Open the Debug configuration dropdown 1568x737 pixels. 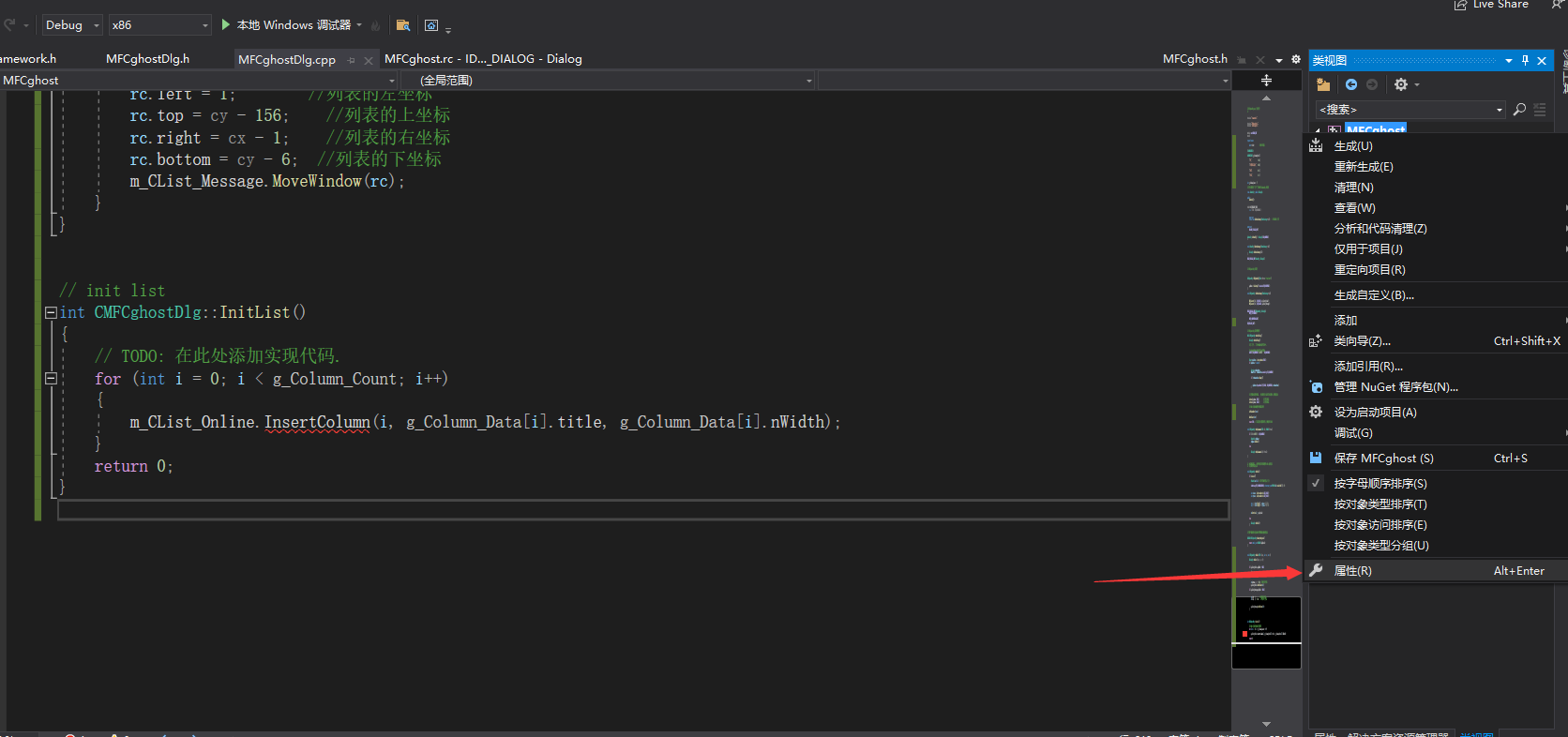tap(72, 25)
